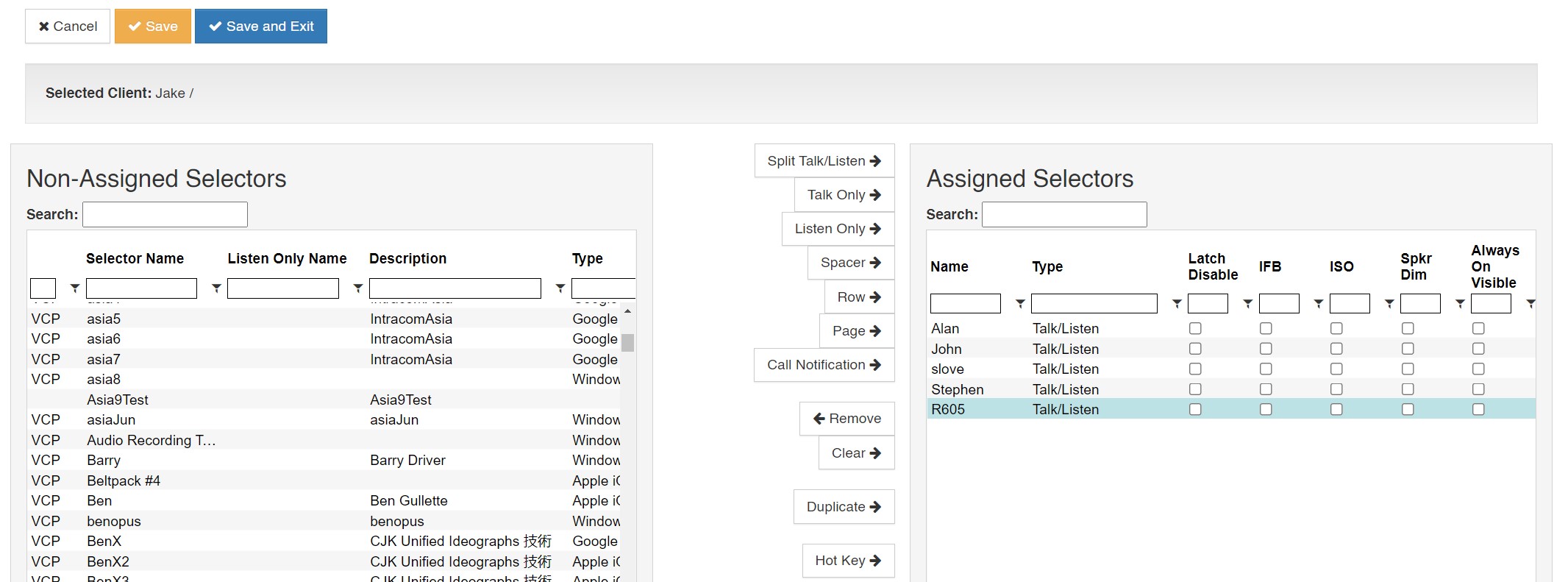Select the asiaJun row
This screenshot has width=1568, height=582.
[x=324, y=419]
